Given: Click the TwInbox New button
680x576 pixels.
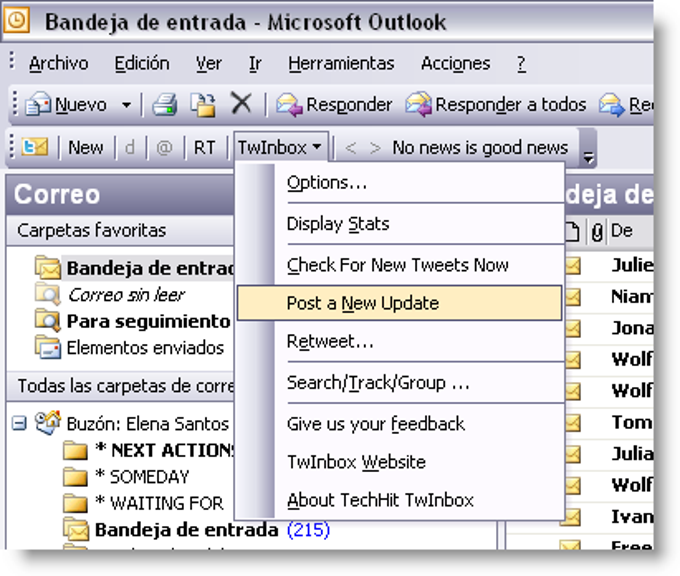Looking at the screenshot, I should click(x=85, y=148).
